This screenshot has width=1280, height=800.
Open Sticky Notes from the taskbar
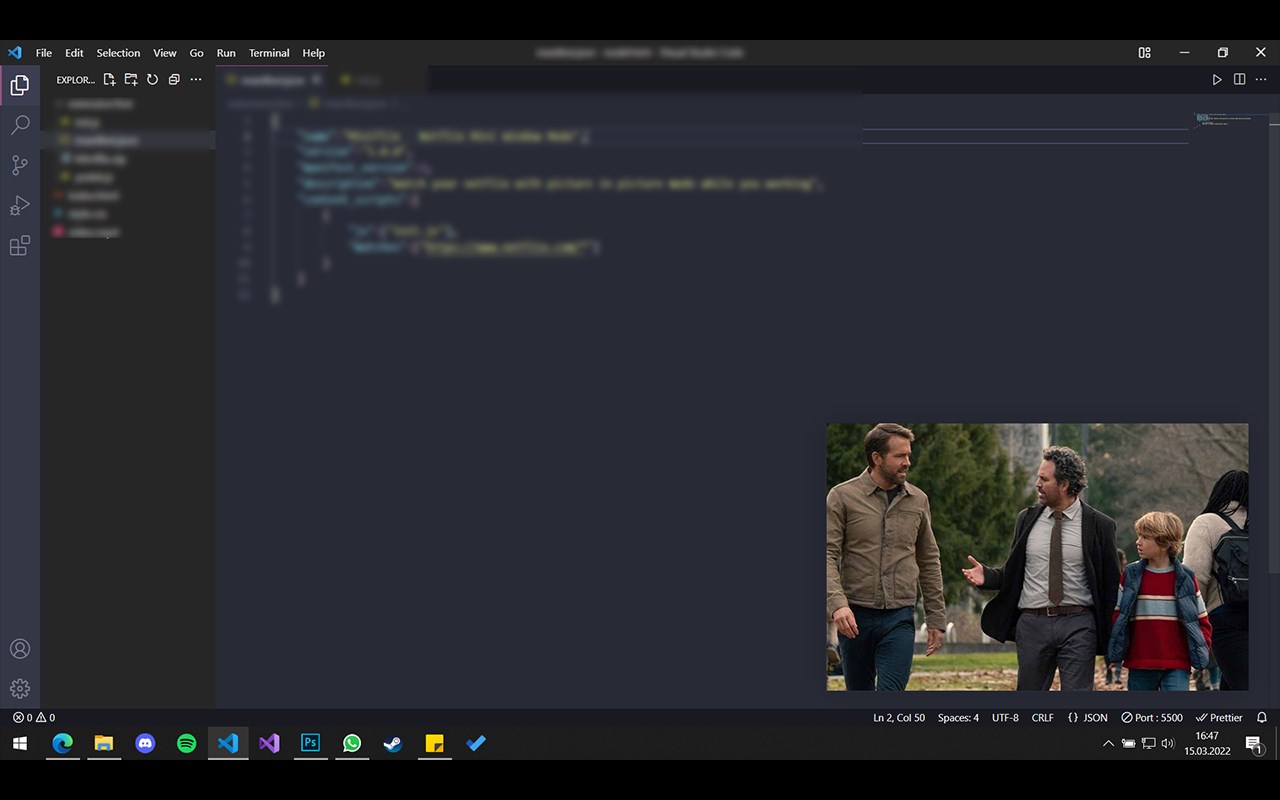(x=435, y=744)
